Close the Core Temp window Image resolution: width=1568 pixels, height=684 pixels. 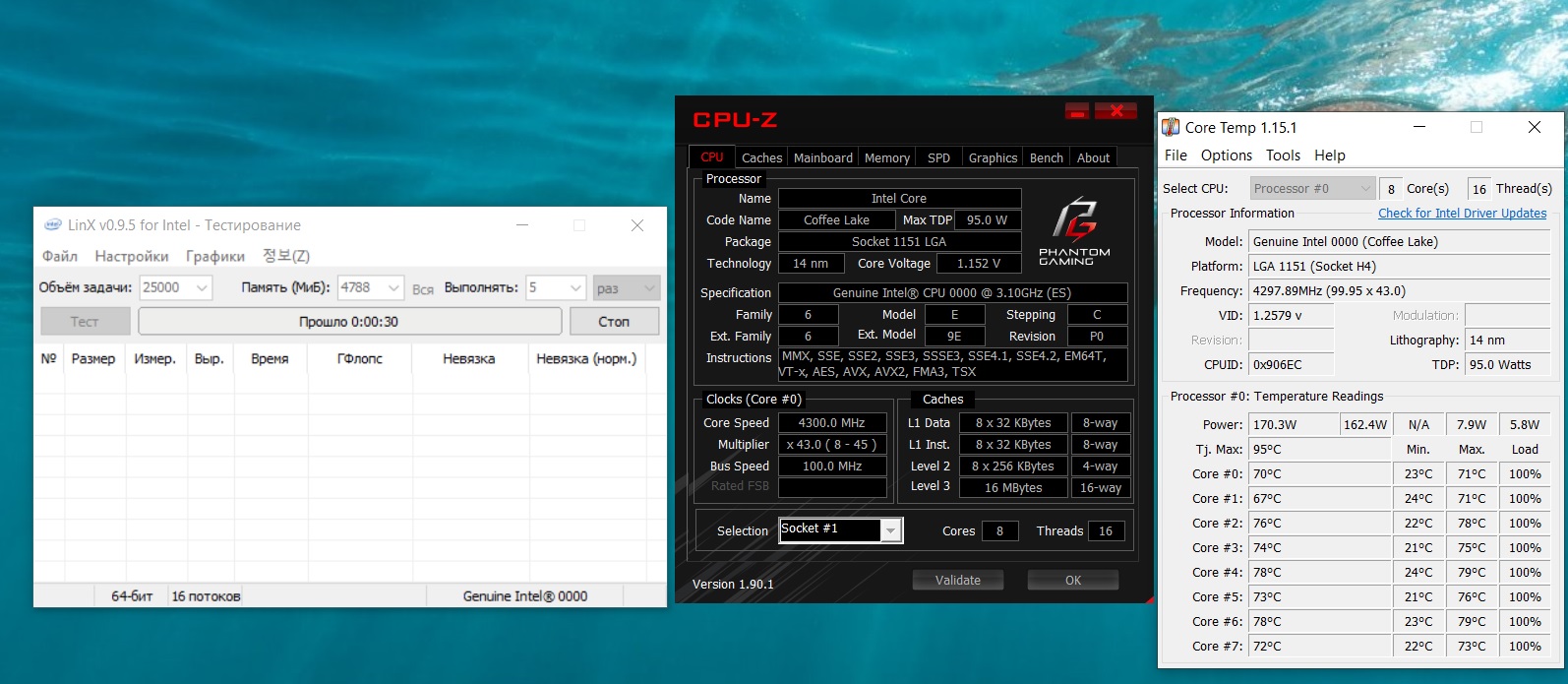click(1535, 127)
